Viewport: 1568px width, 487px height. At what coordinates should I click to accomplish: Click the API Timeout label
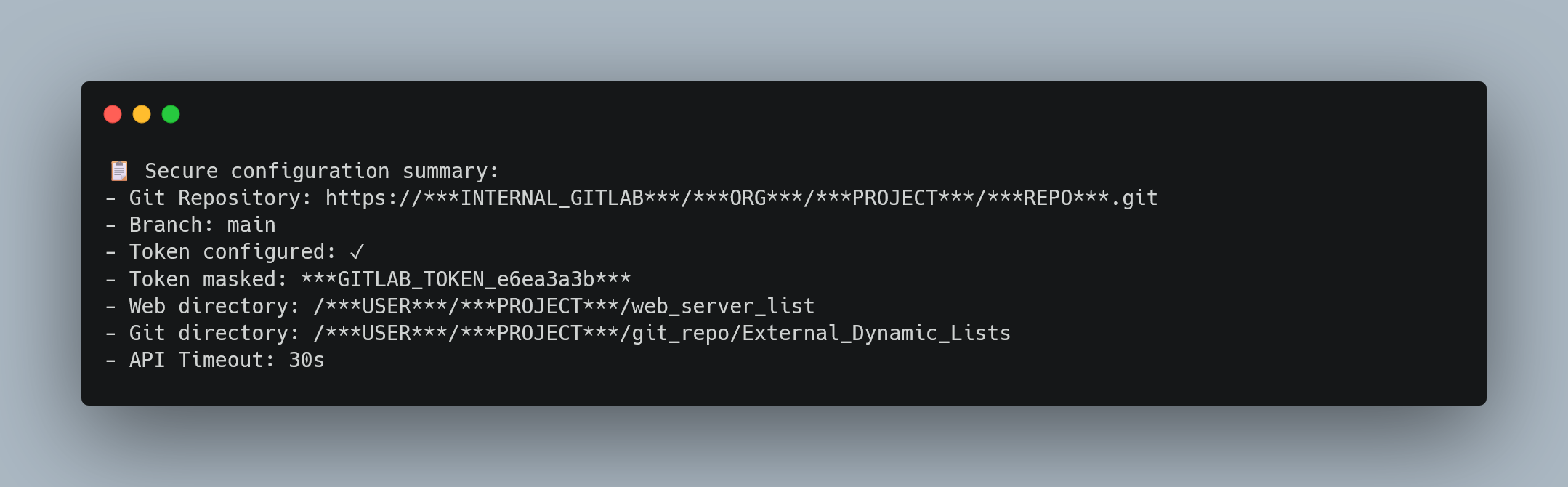(202, 361)
